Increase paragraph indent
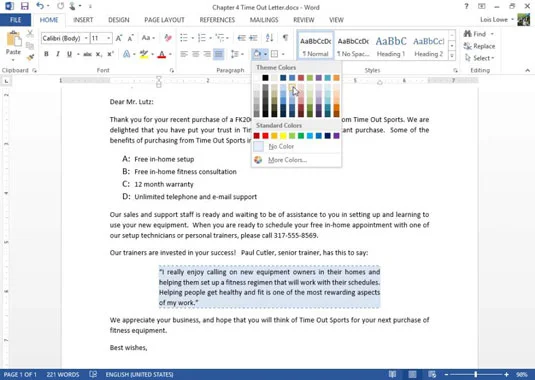Image resolution: width=535 pixels, height=380 pixels. click(x=253, y=38)
